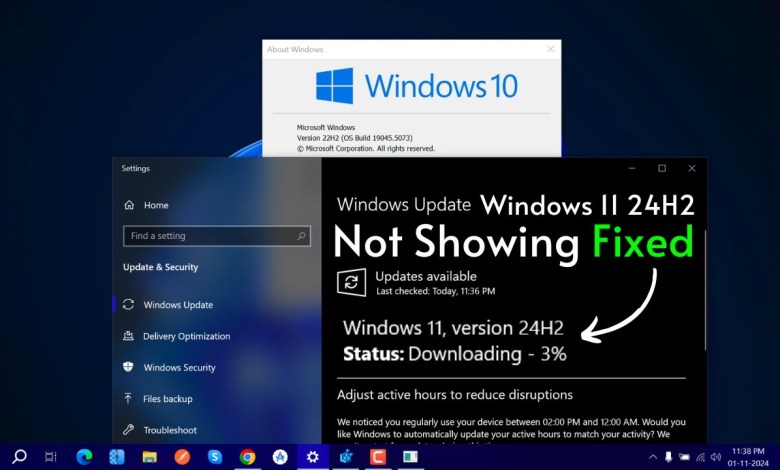Click the 'Update & Security' heading
The width and height of the screenshot is (780, 470).
161,267
